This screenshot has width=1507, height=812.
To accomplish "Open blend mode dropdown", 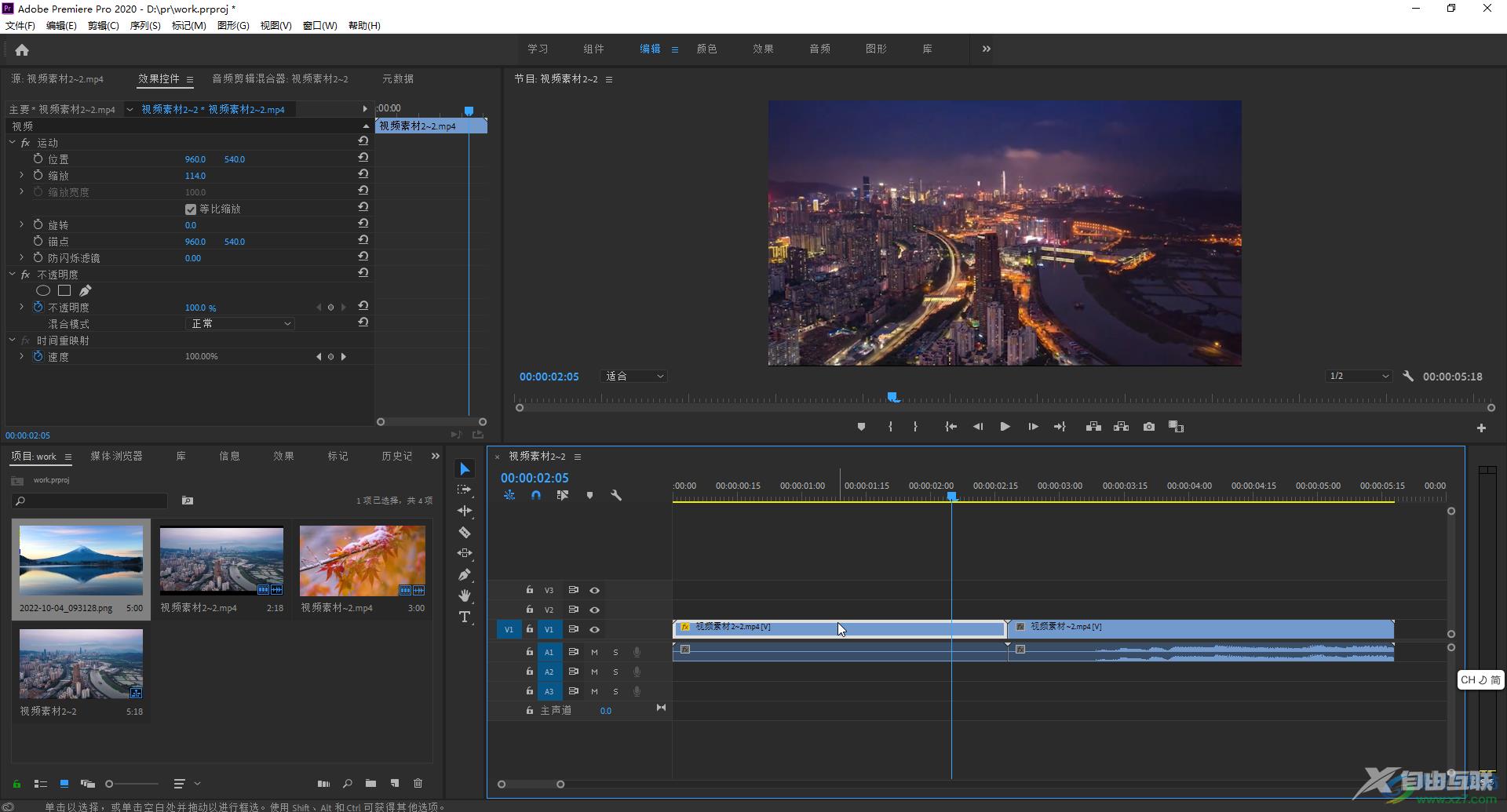I will pos(240,323).
